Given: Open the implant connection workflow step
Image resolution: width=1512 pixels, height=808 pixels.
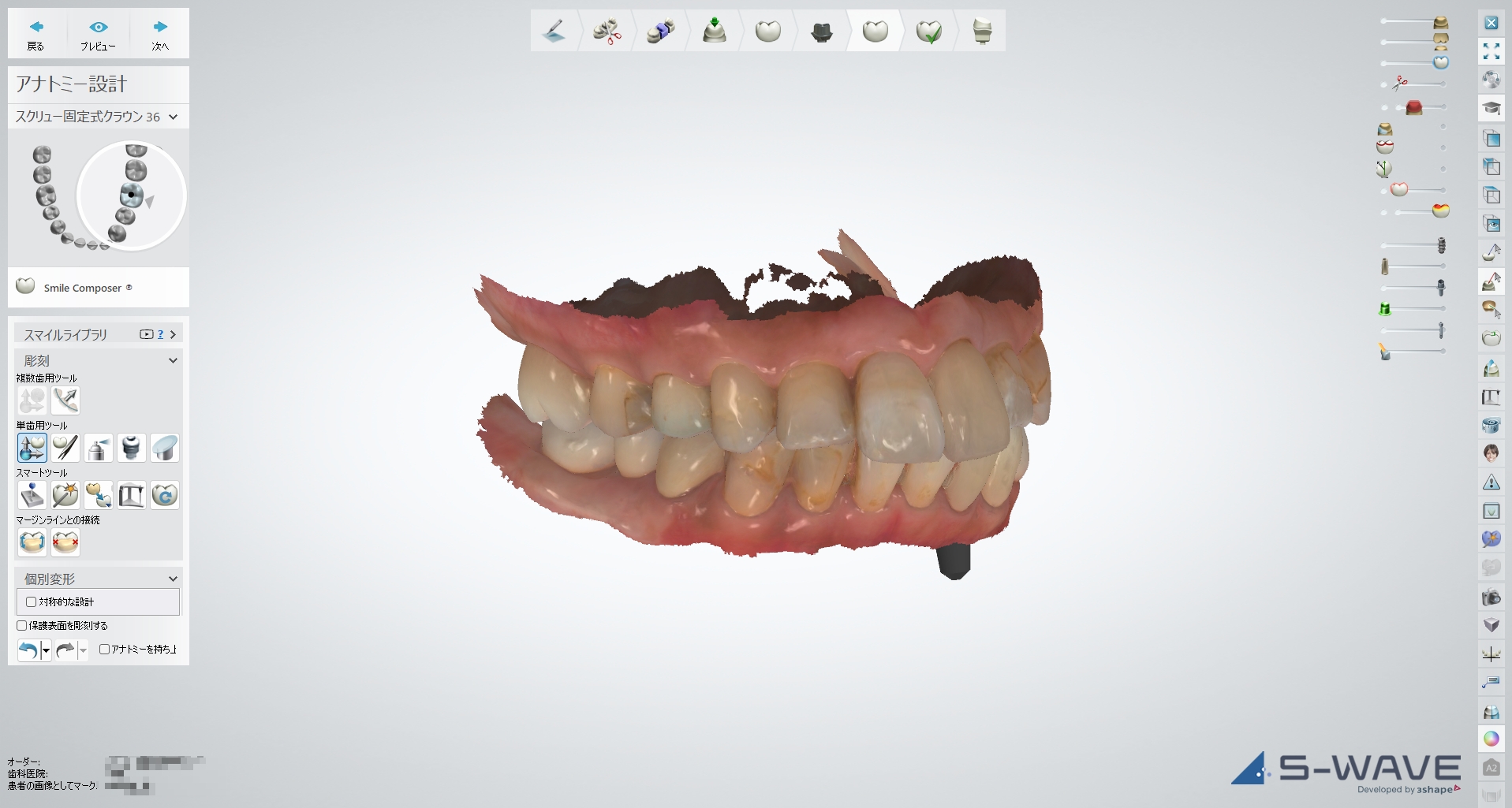Looking at the screenshot, I should (661, 31).
